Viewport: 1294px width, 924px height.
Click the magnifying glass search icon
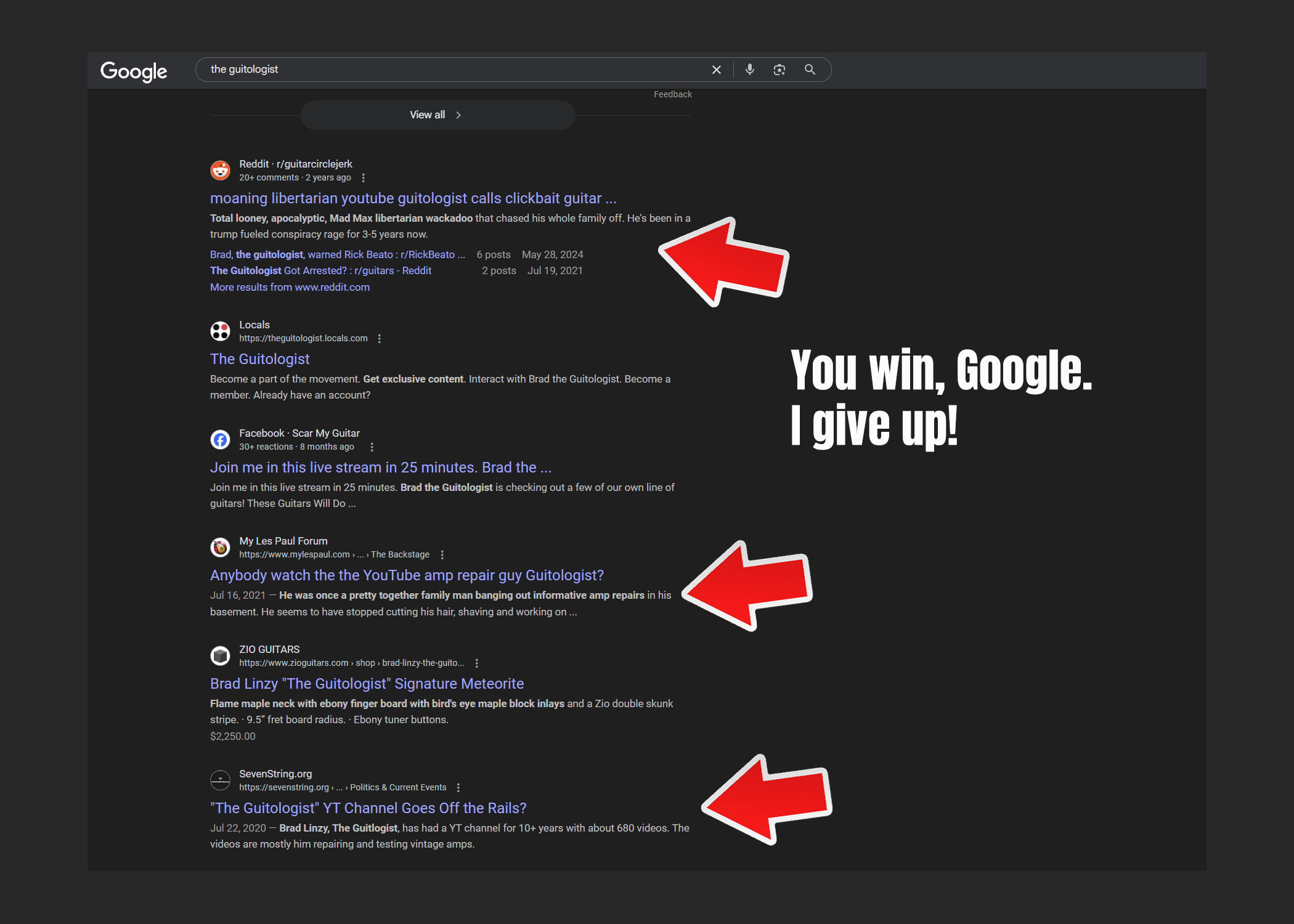point(810,70)
